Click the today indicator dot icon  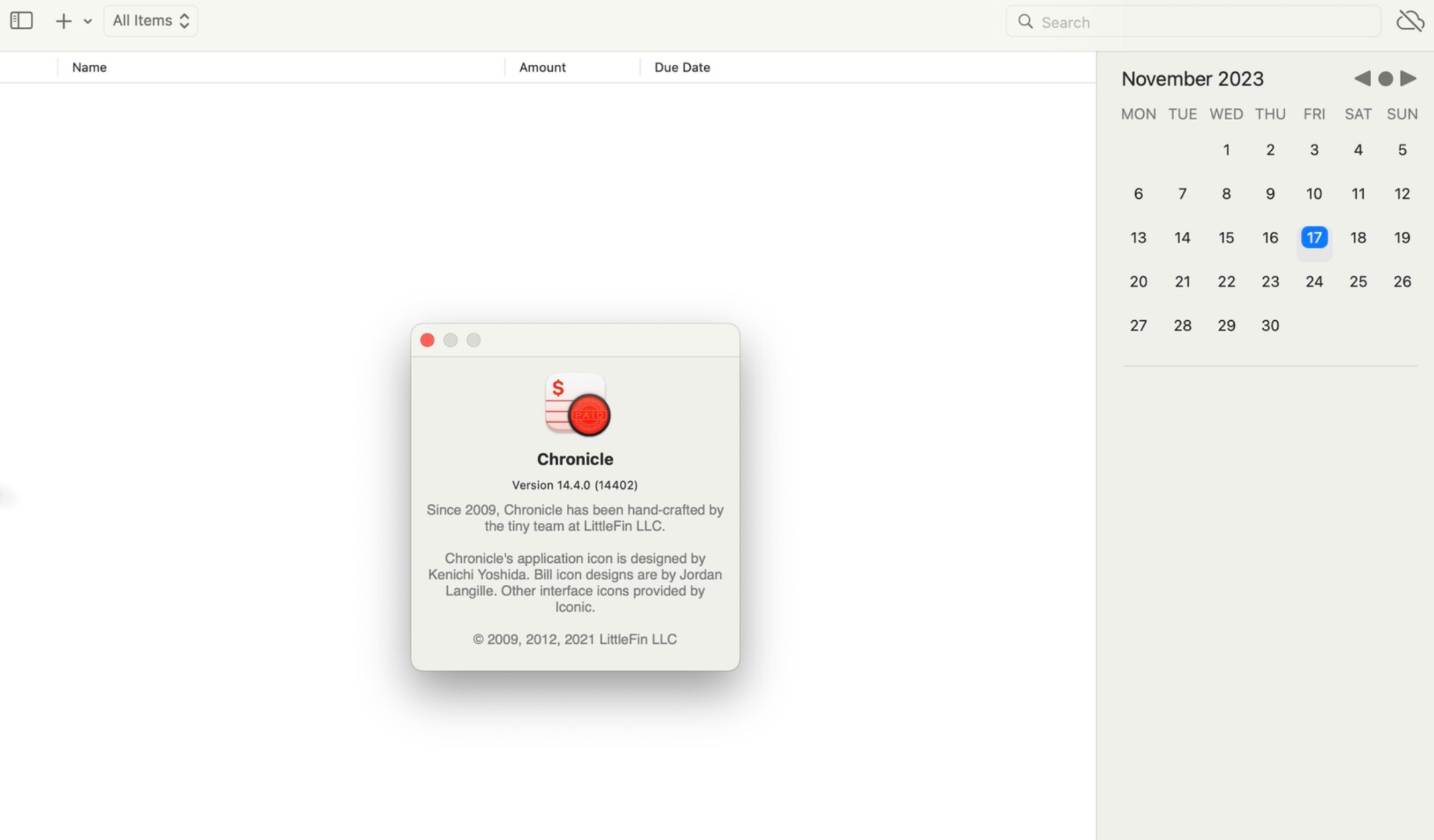point(1385,78)
